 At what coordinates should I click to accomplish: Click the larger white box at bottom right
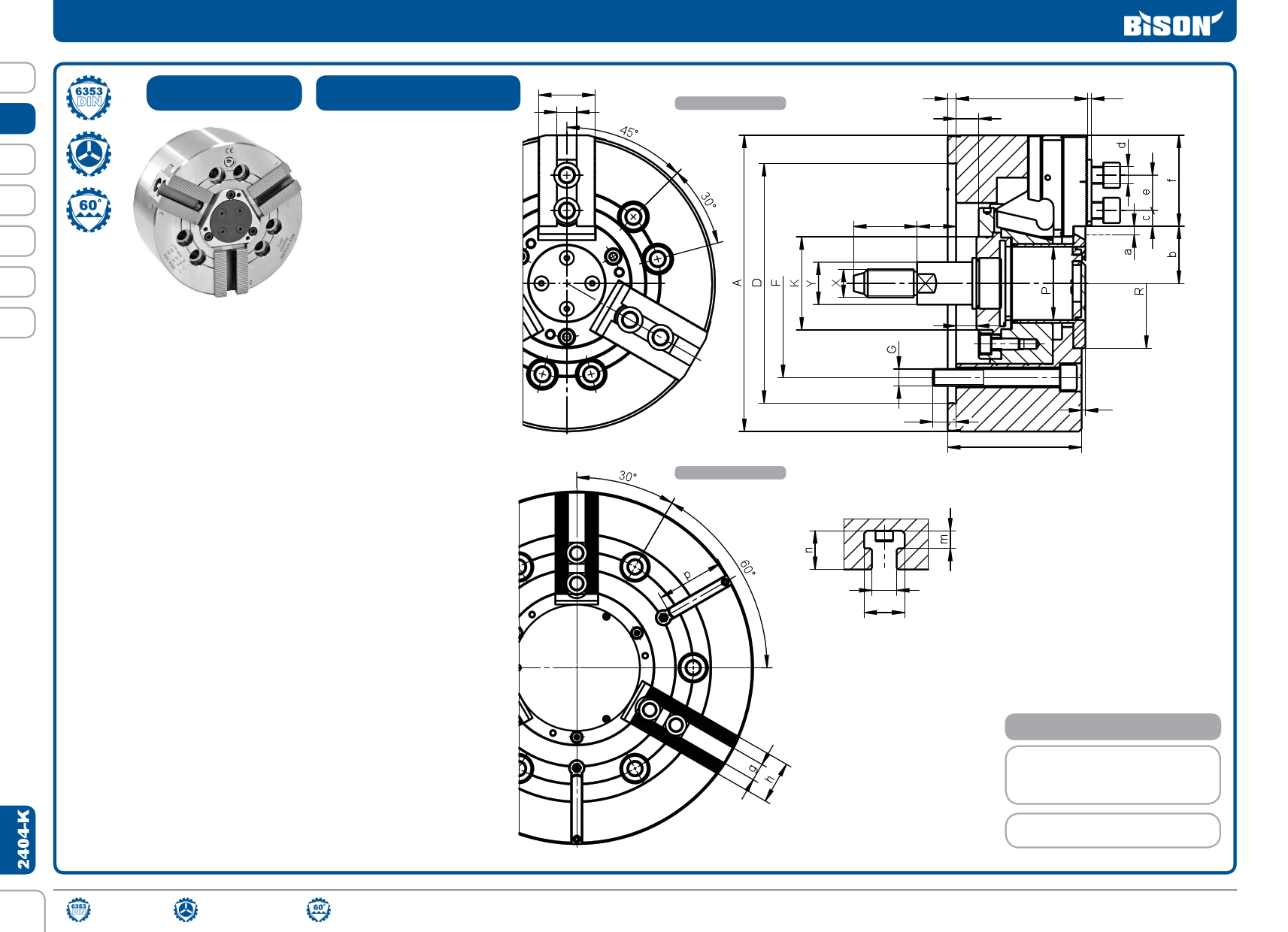pyautogui.click(x=1112, y=775)
